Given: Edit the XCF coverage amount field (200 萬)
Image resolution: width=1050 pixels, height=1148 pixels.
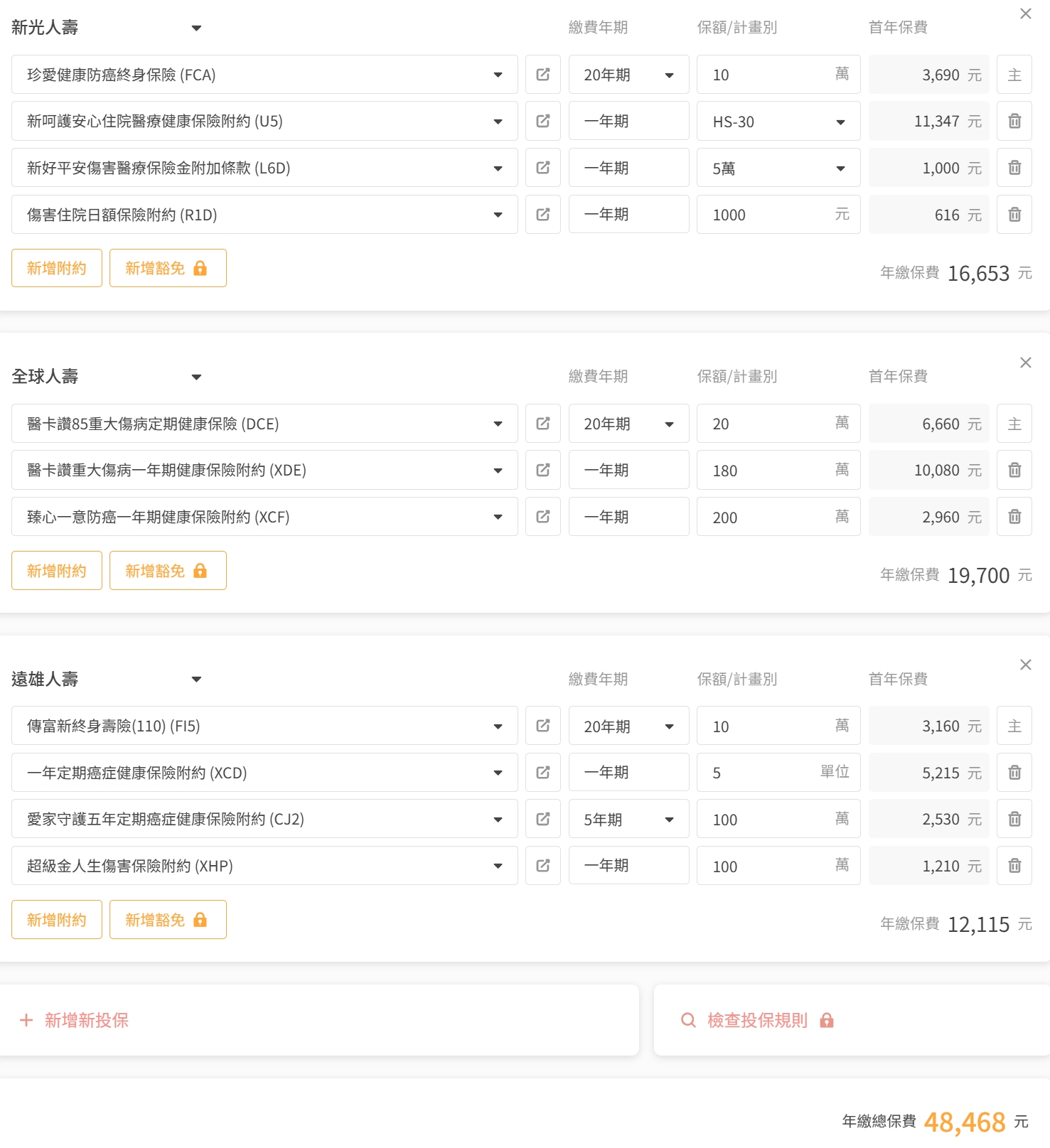Looking at the screenshot, I should (778, 517).
